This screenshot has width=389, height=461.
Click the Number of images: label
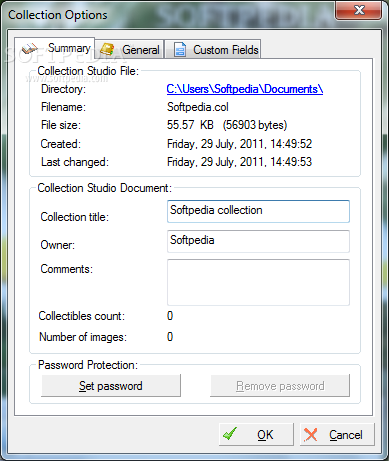pyautogui.click(x=83, y=337)
